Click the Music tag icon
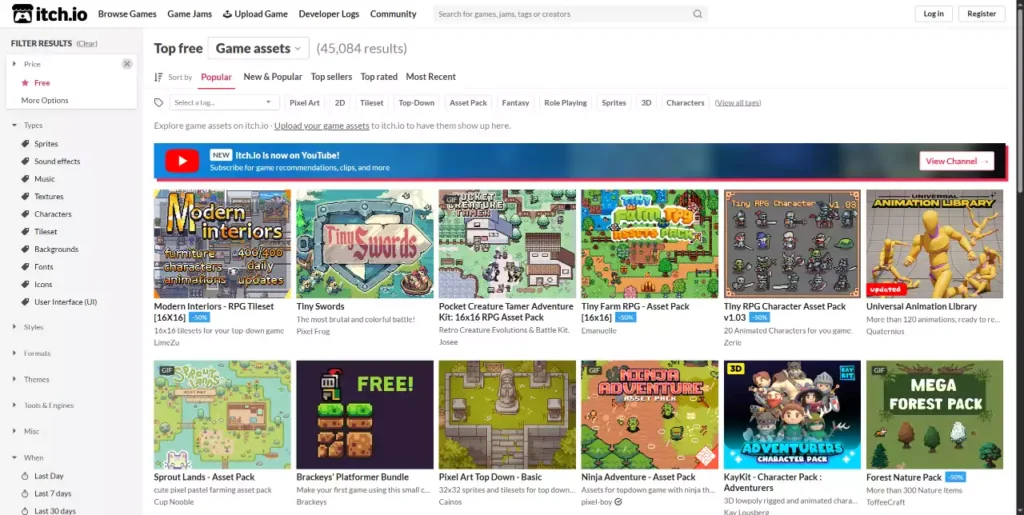1024x515 pixels. (25, 179)
